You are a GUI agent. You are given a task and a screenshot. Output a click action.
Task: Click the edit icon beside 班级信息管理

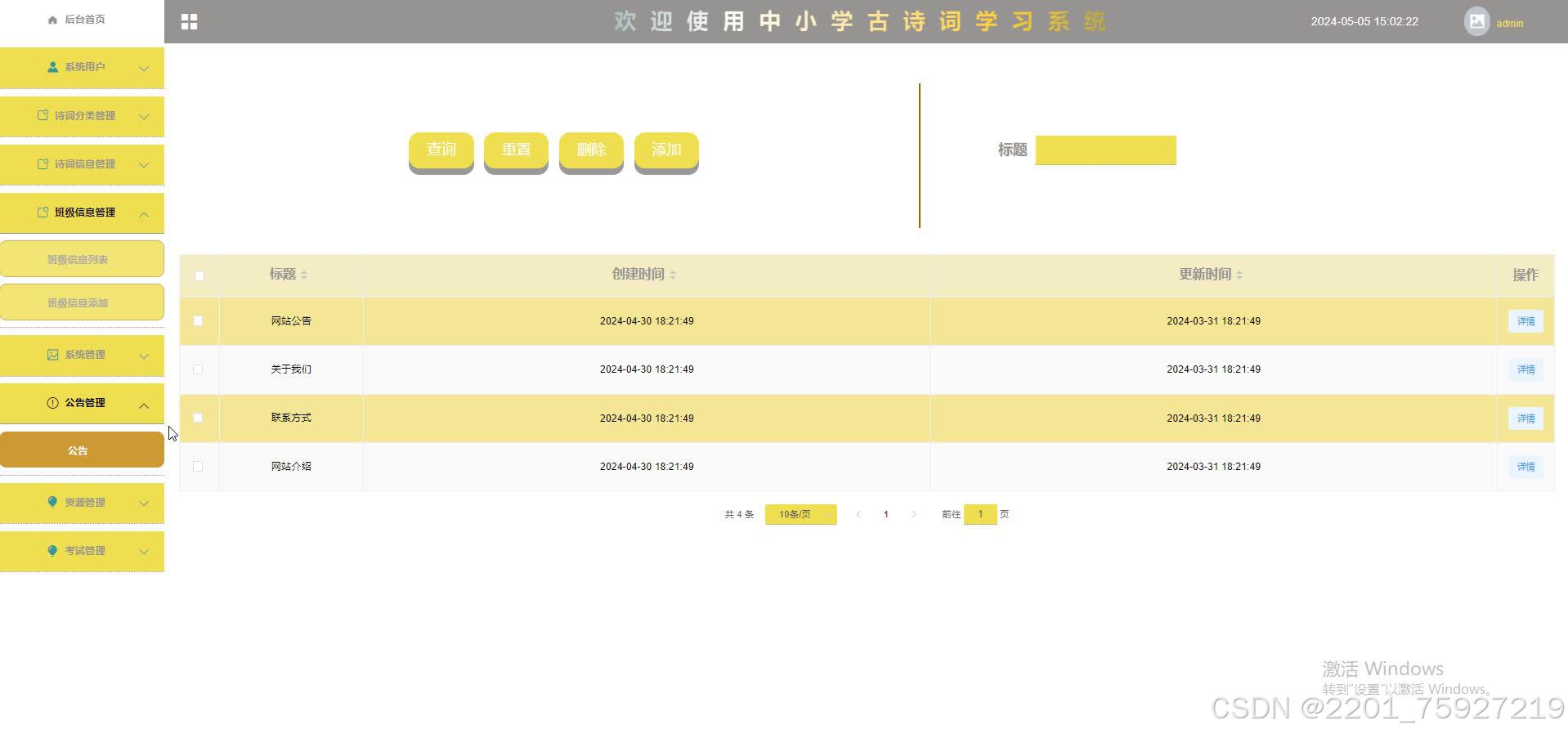pos(43,212)
